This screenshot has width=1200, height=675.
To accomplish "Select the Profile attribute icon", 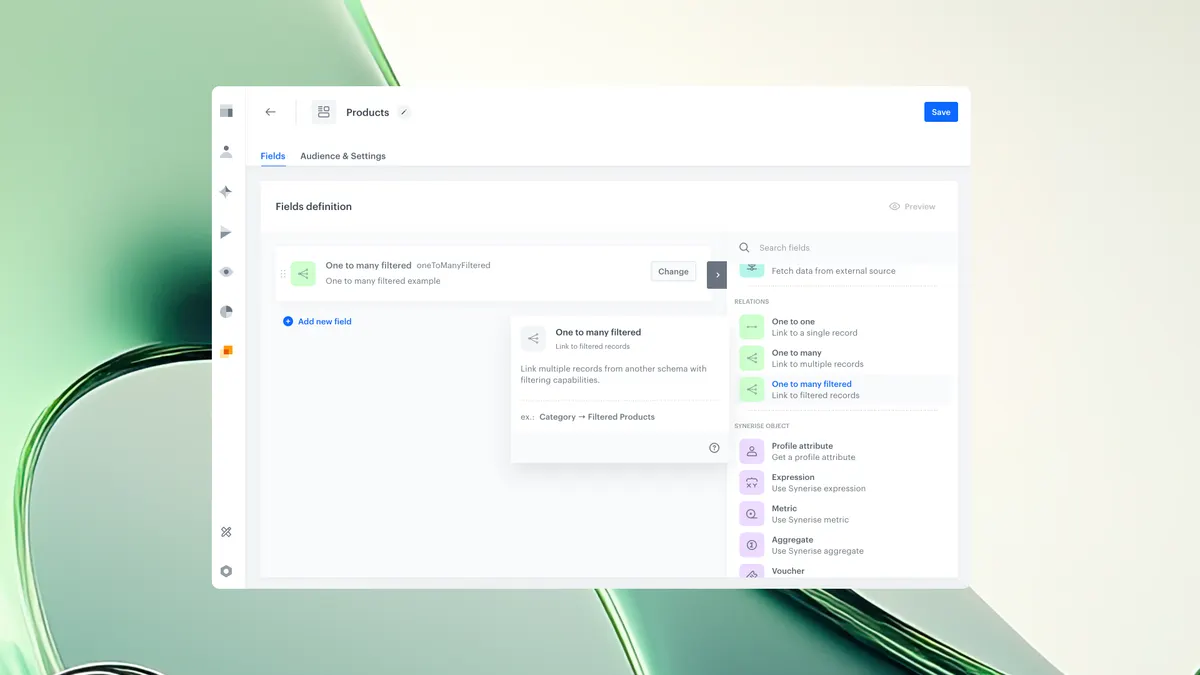I will tap(751, 451).
